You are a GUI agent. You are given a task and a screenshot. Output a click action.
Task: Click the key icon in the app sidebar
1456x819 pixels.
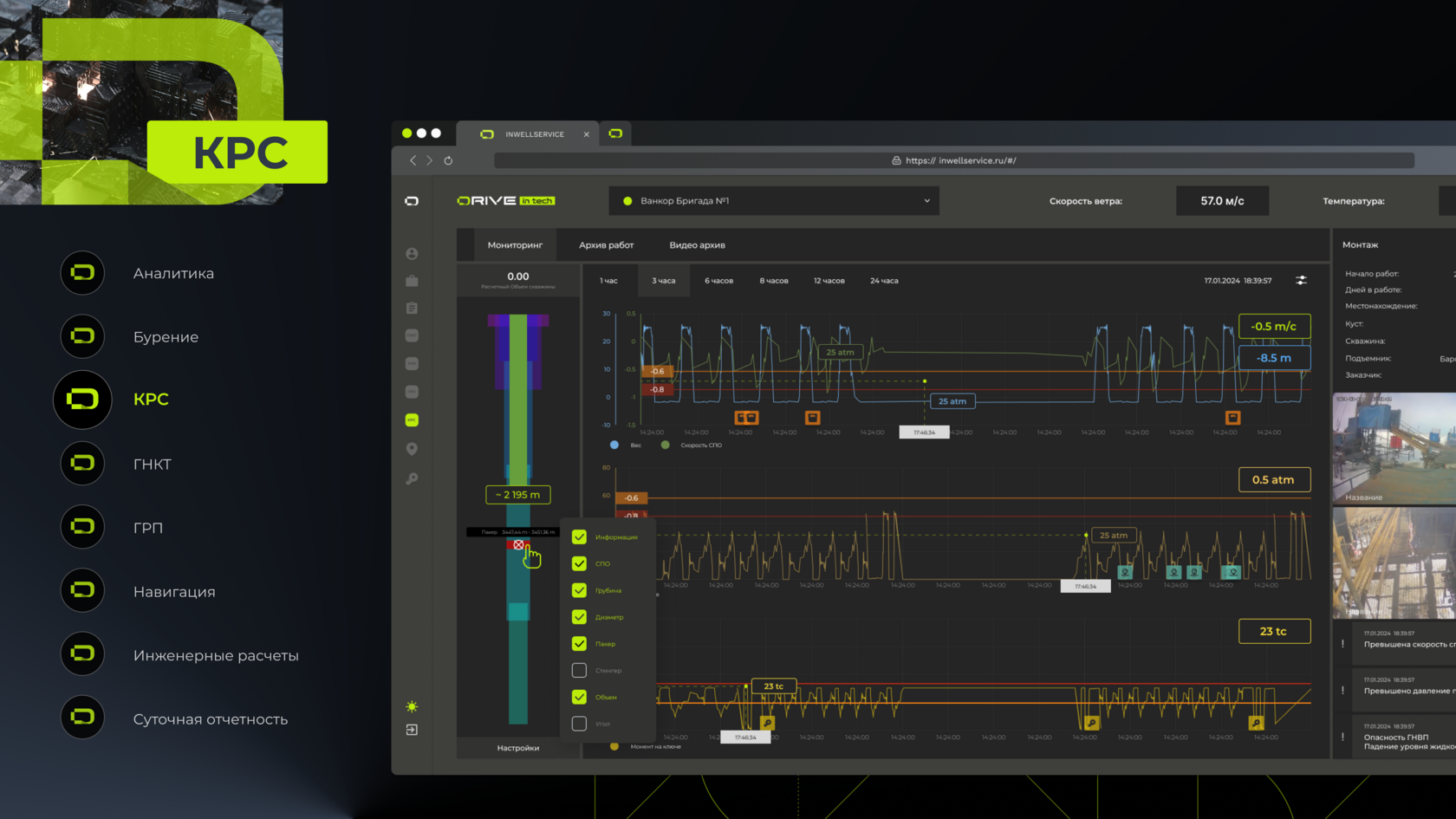pyautogui.click(x=412, y=478)
